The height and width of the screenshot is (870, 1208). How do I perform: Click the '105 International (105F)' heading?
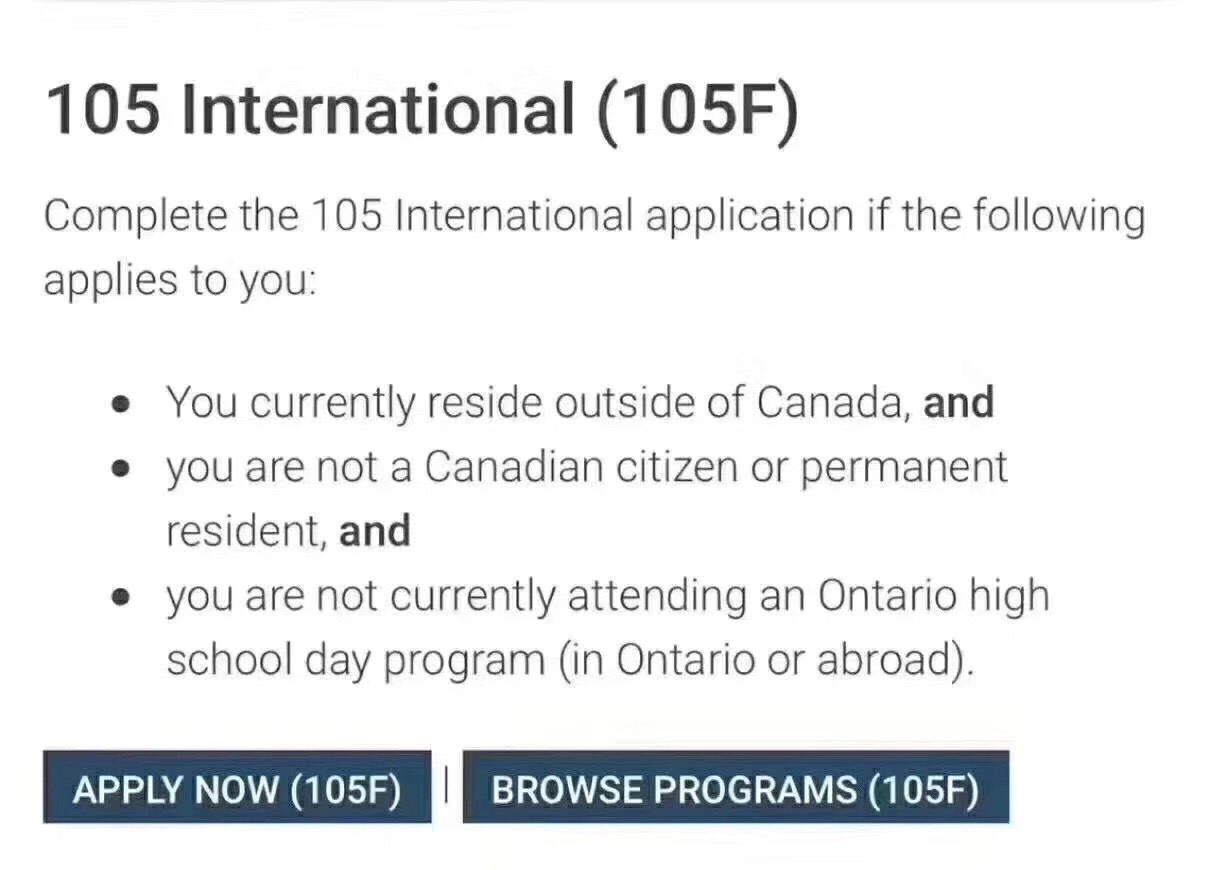(x=422, y=109)
